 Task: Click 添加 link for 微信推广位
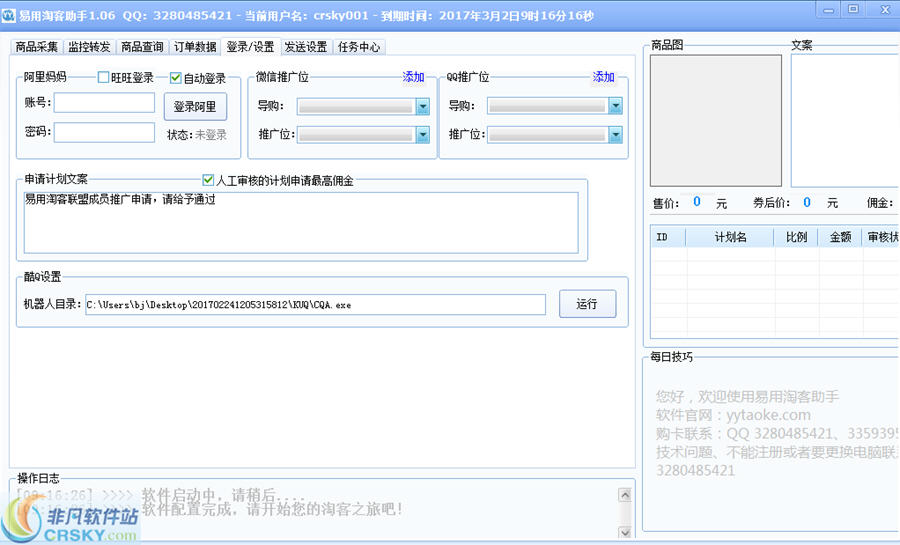(x=413, y=77)
